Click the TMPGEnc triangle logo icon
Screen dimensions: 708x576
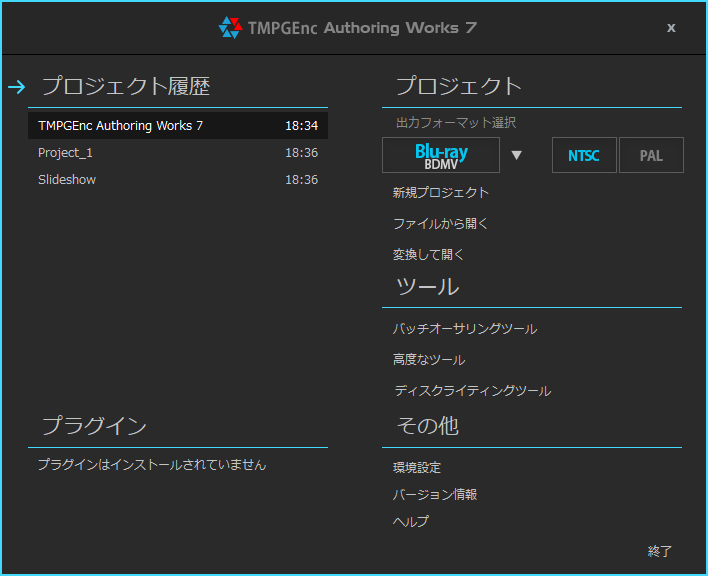pyautogui.click(x=230, y=28)
